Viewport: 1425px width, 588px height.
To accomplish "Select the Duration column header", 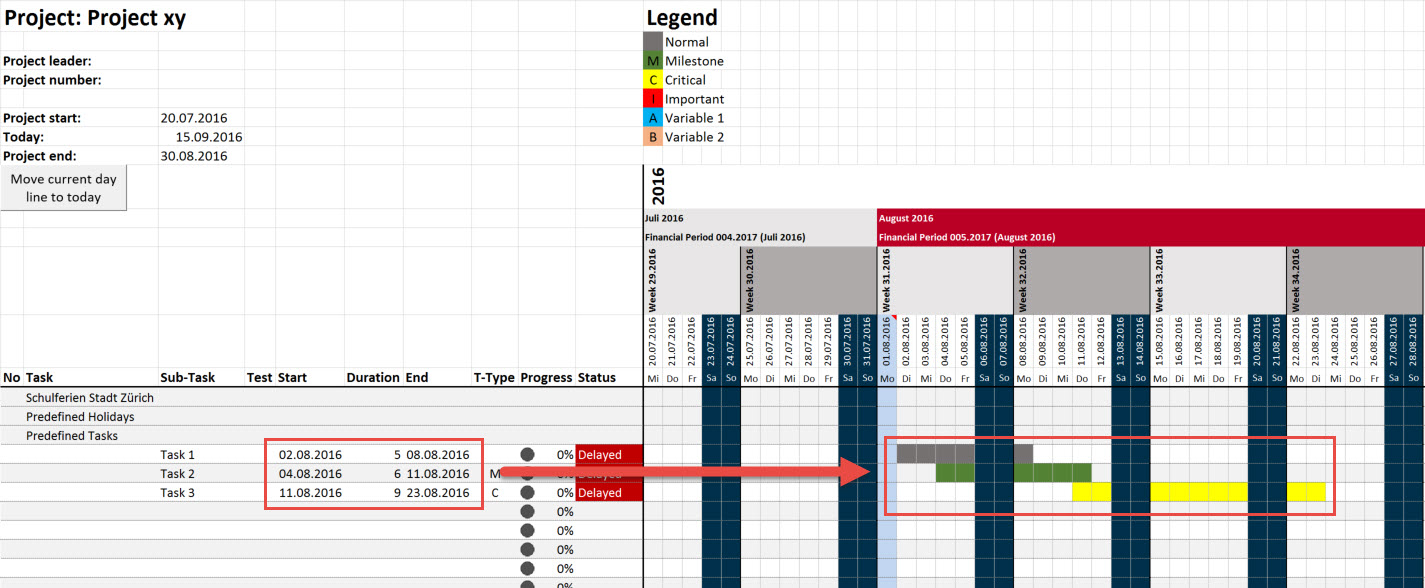I will pyautogui.click(x=373, y=378).
